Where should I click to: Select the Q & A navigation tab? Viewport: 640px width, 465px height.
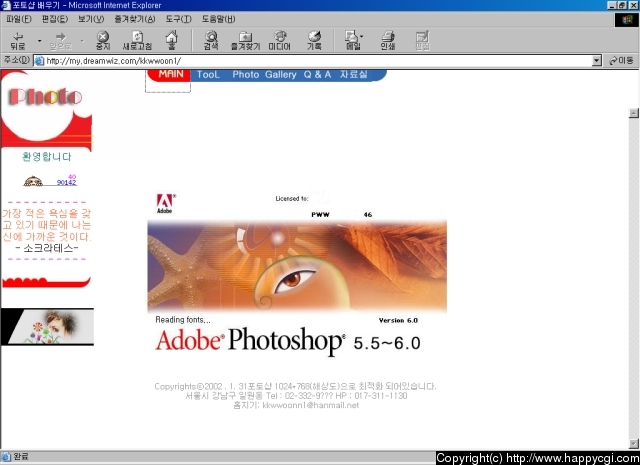point(317,75)
